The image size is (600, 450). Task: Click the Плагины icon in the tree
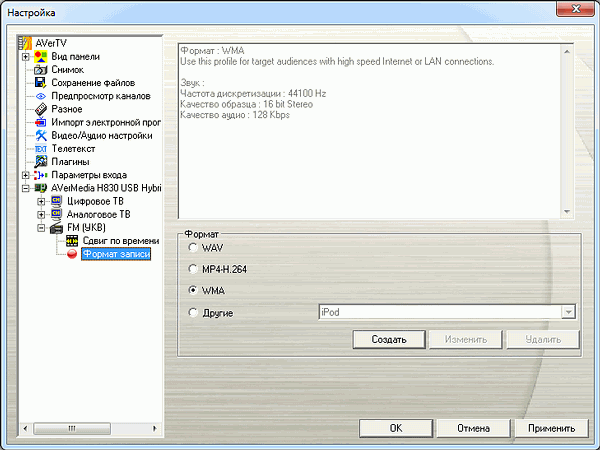coord(42,161)
